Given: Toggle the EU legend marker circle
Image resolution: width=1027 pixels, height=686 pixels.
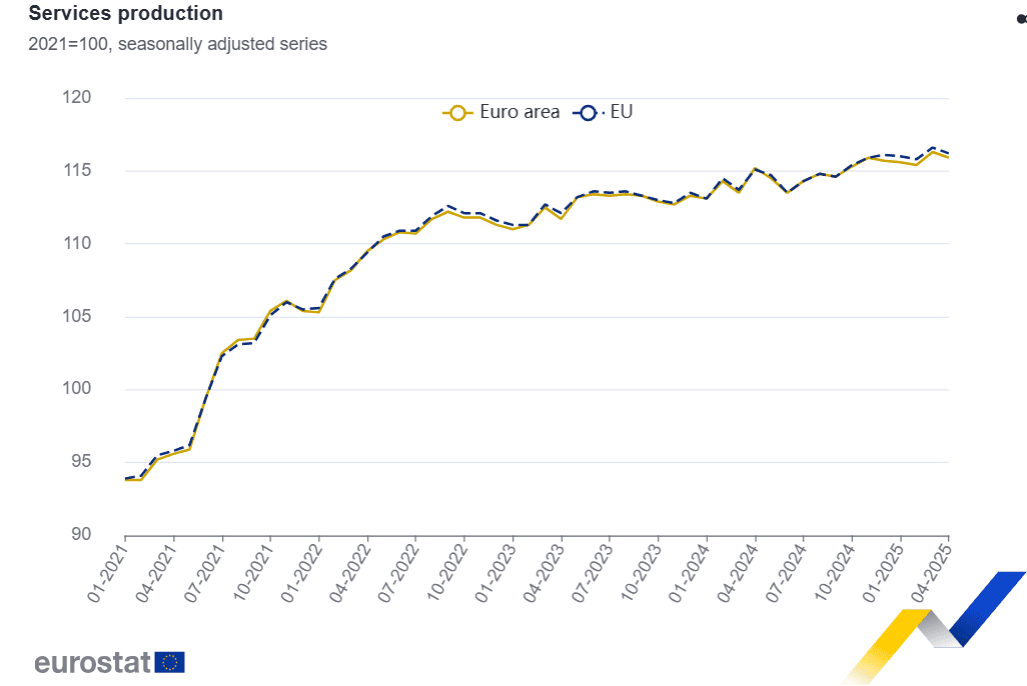Looking at the screenshot, I should (x=588, y=113).
